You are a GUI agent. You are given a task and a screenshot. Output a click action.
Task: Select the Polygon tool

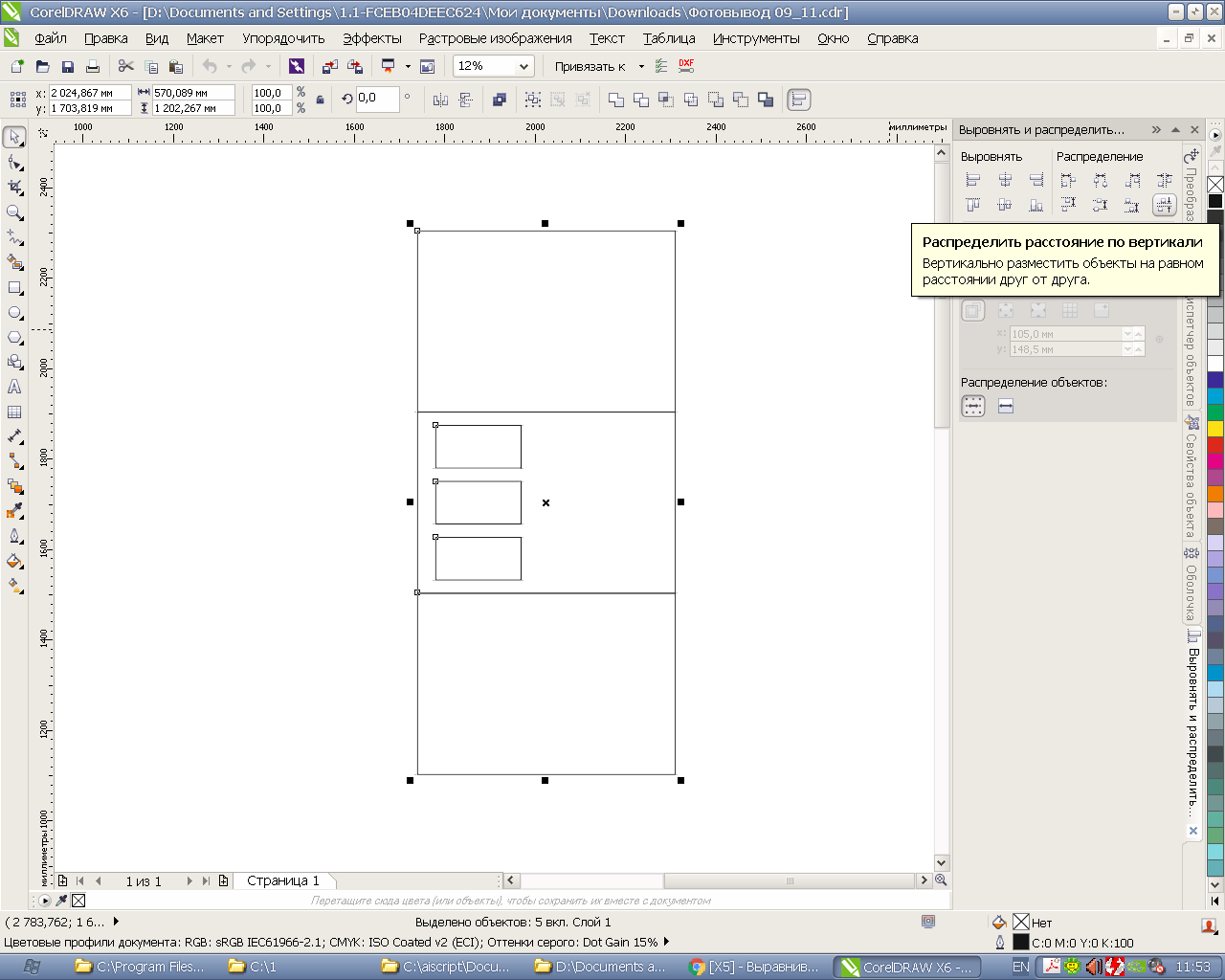14,337
